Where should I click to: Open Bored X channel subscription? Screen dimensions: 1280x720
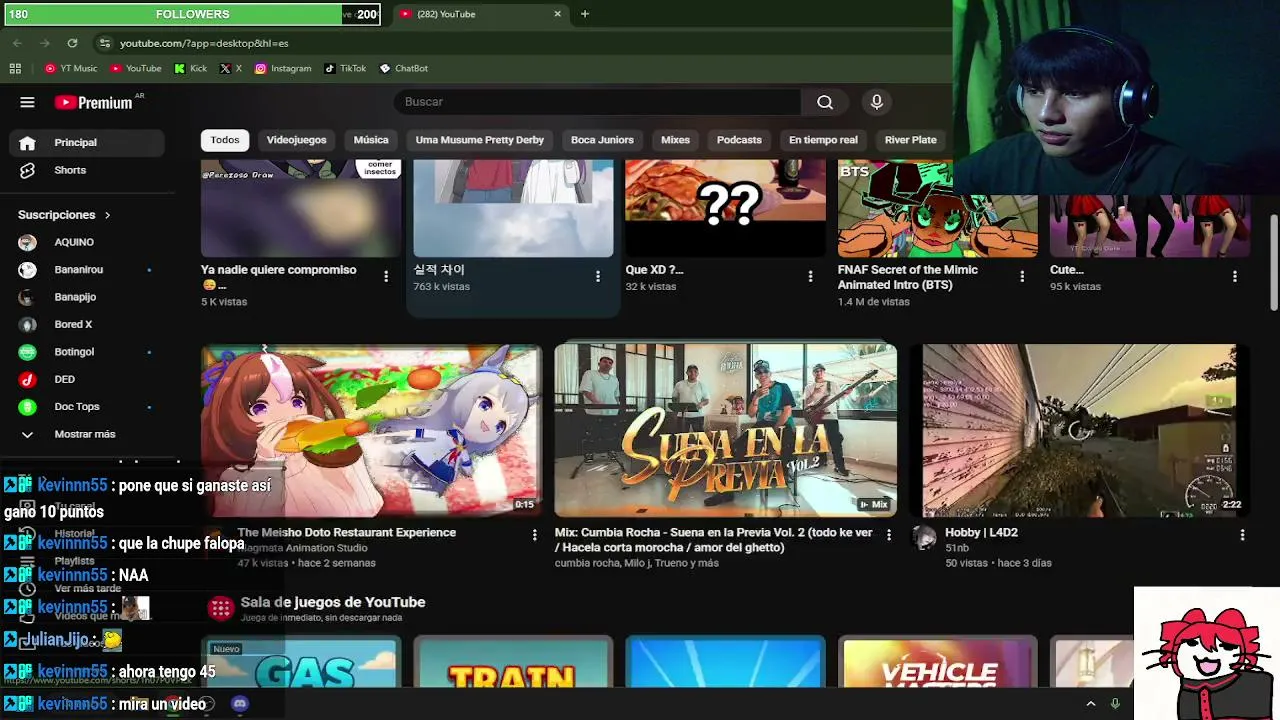pos(87,325)
